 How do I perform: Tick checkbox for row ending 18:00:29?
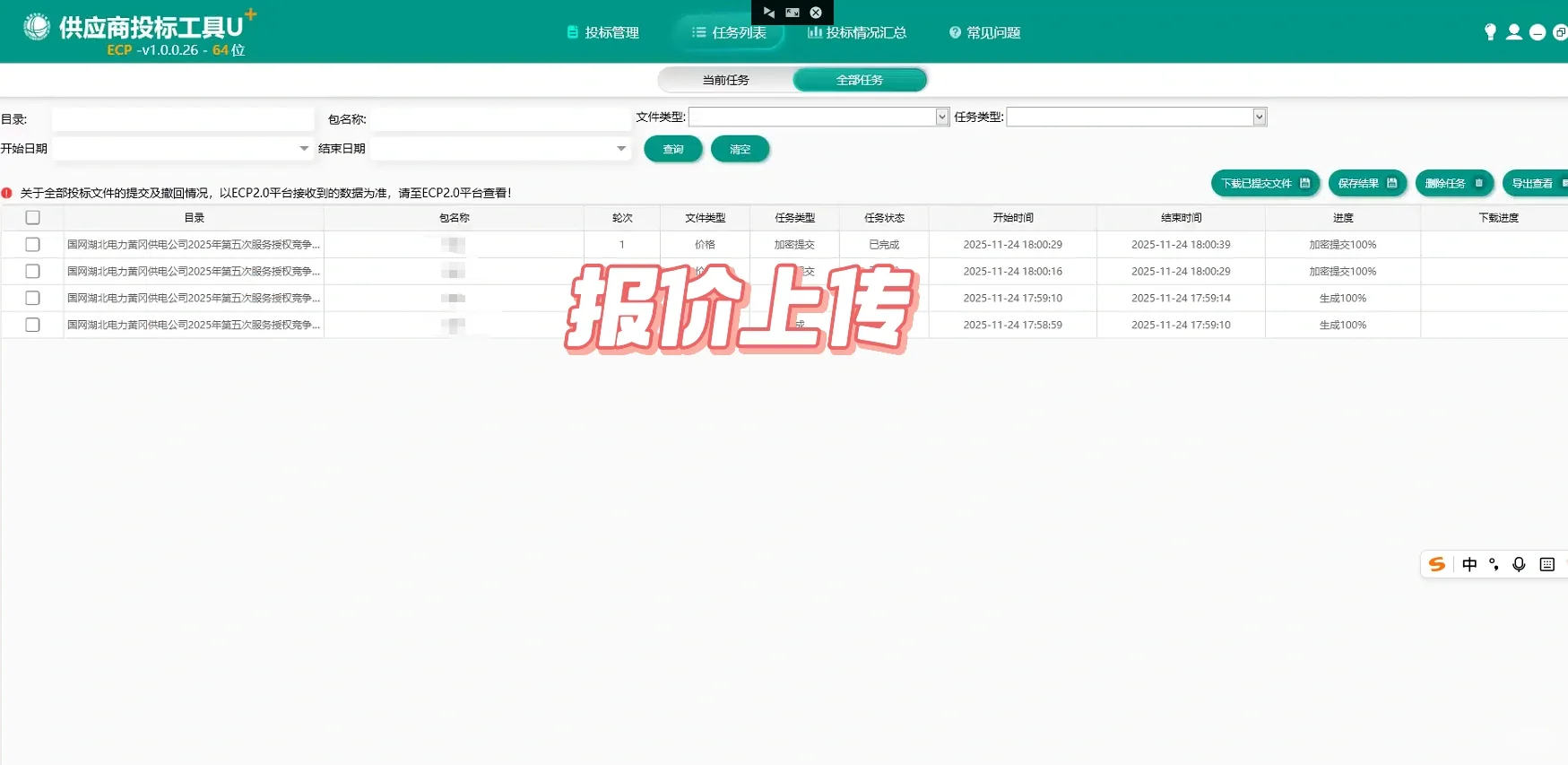tap(33, 271)
